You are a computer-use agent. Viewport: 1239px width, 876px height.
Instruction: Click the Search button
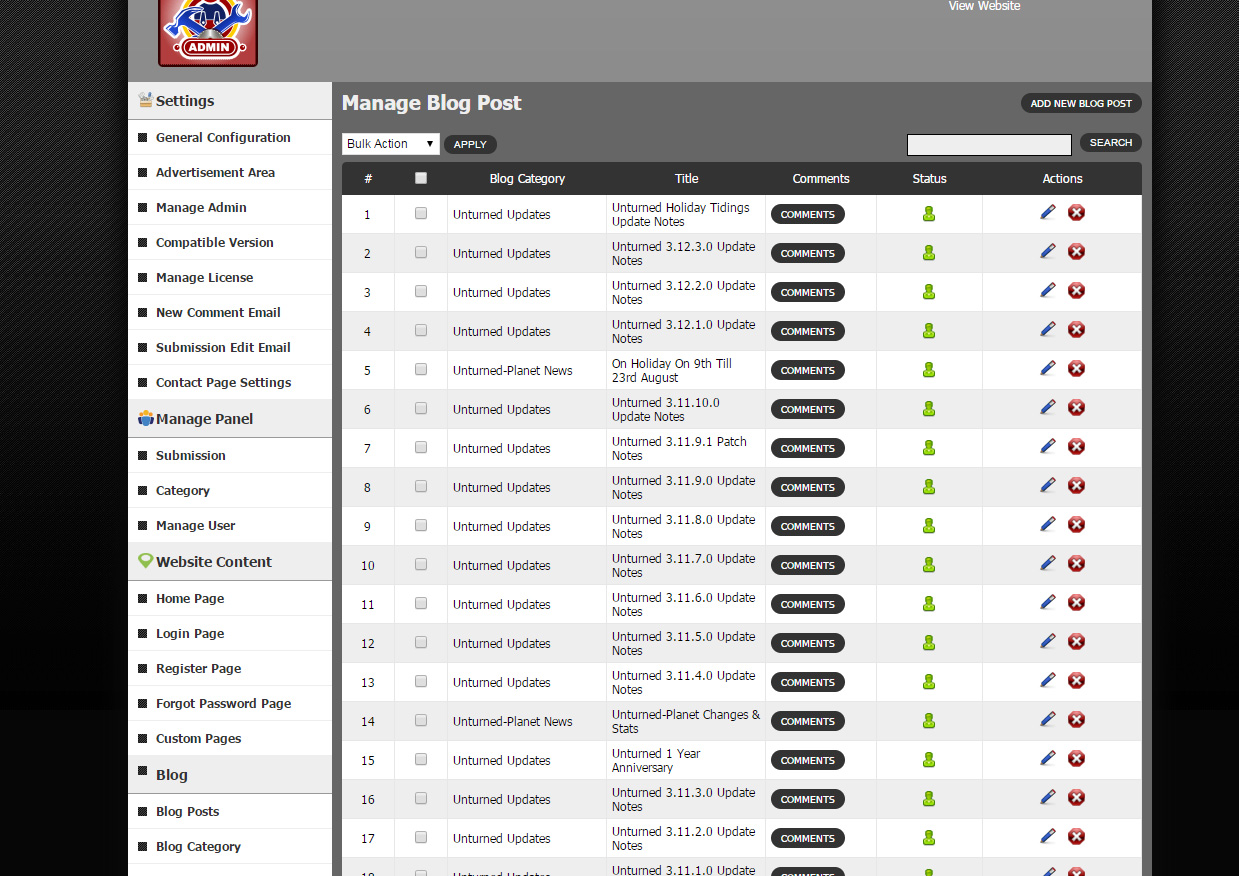[1111, 143]
